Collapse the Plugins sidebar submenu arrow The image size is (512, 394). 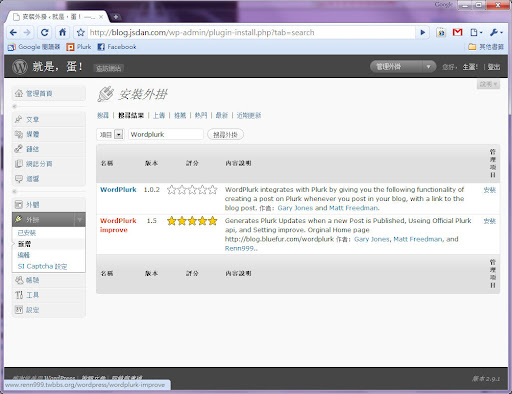[x=80, y=220]
